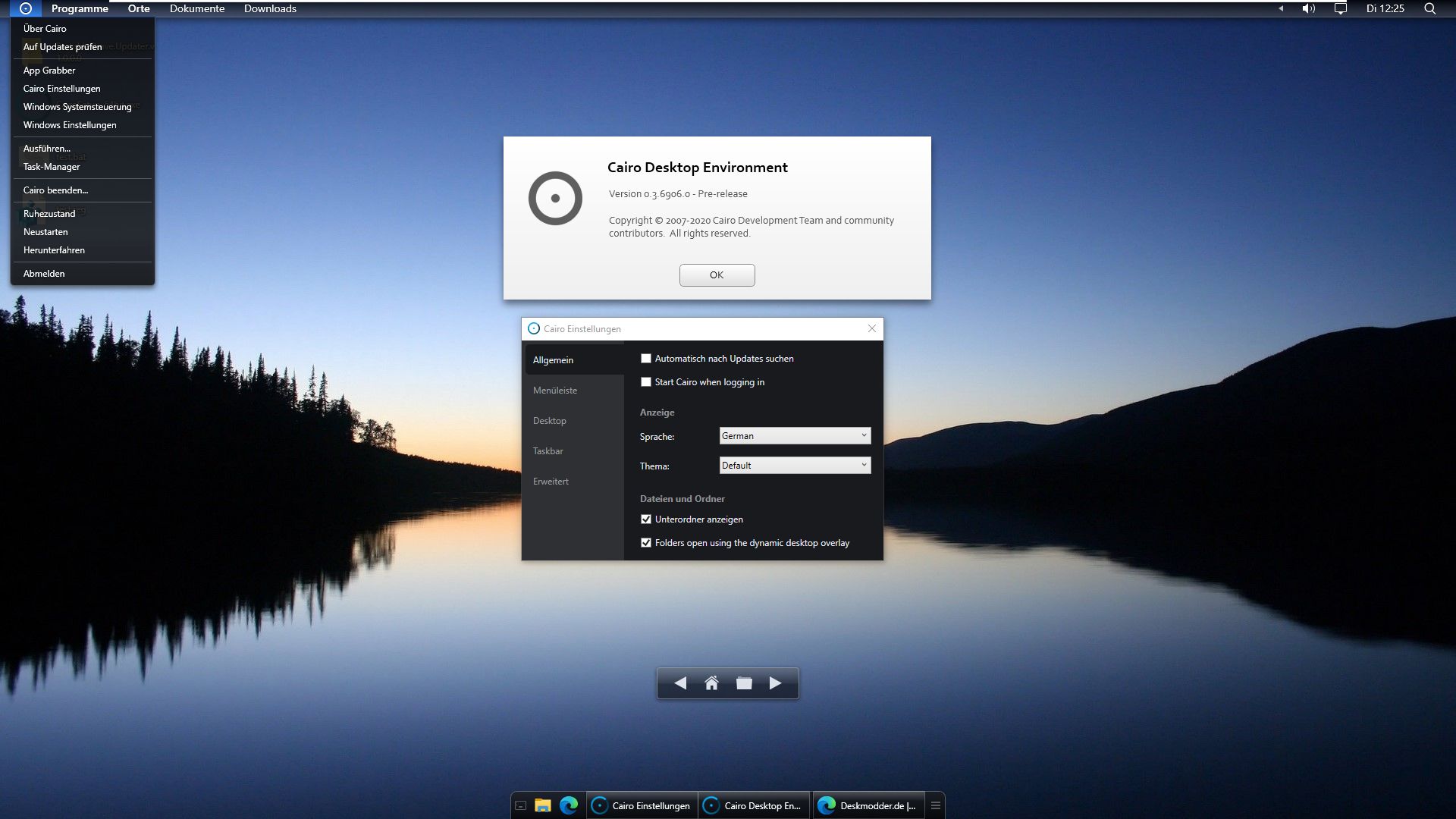Image resolution: width=1456 pixels, height=819 pixels.
Task: Open App Grabber from the menu
Action: click(x=83, y=70)
